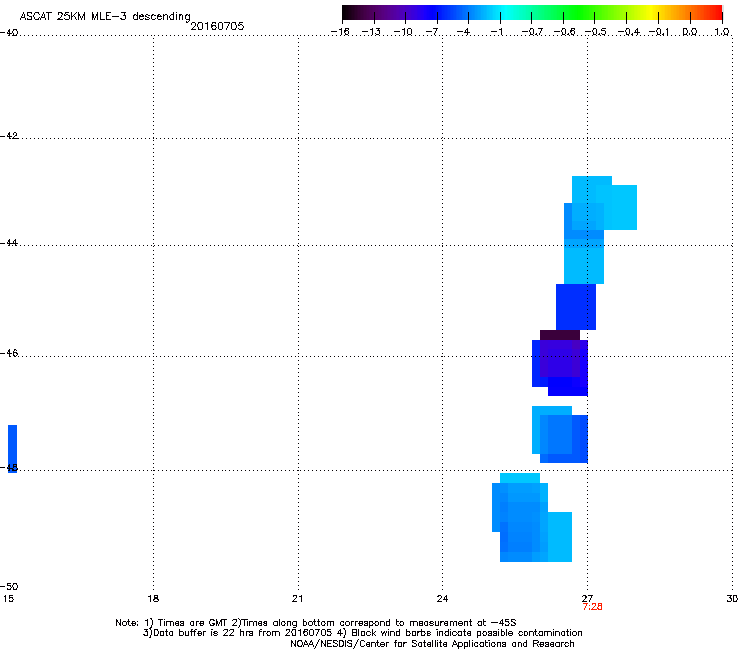Click the longitude axis label 30

coord(732,599)
